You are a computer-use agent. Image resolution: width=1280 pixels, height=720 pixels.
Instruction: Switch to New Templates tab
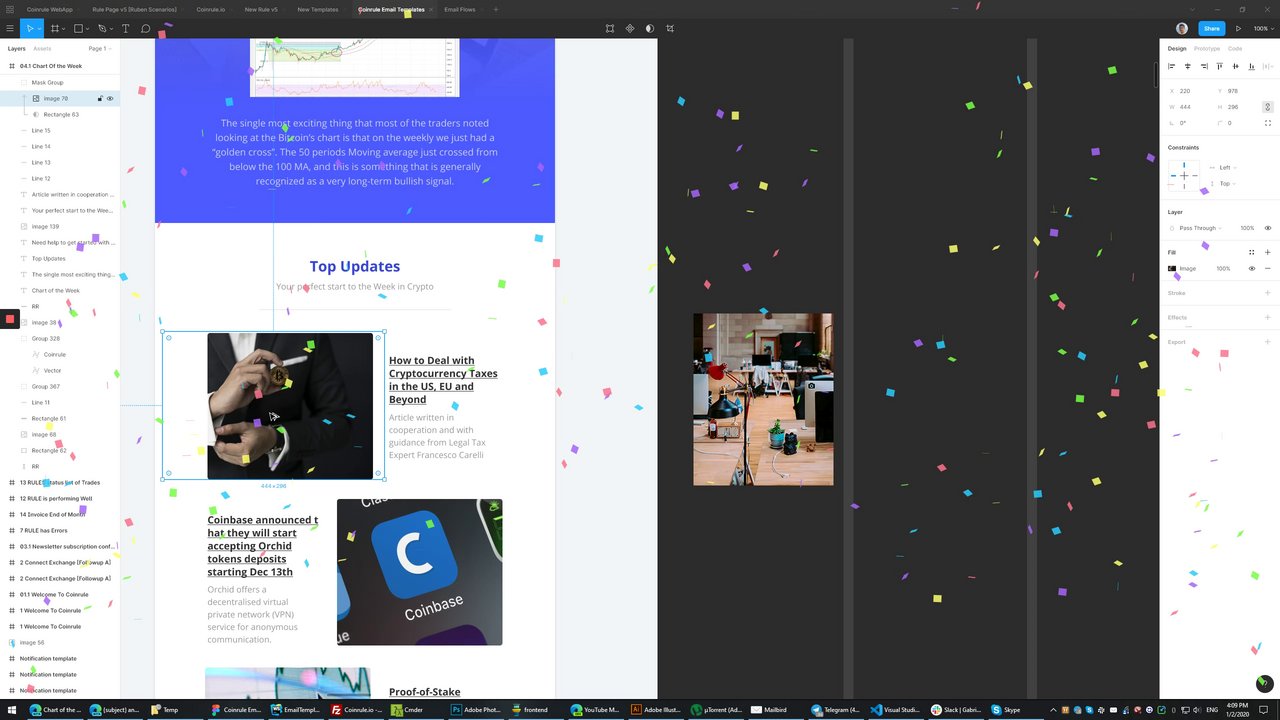click(x=318, y=9)
